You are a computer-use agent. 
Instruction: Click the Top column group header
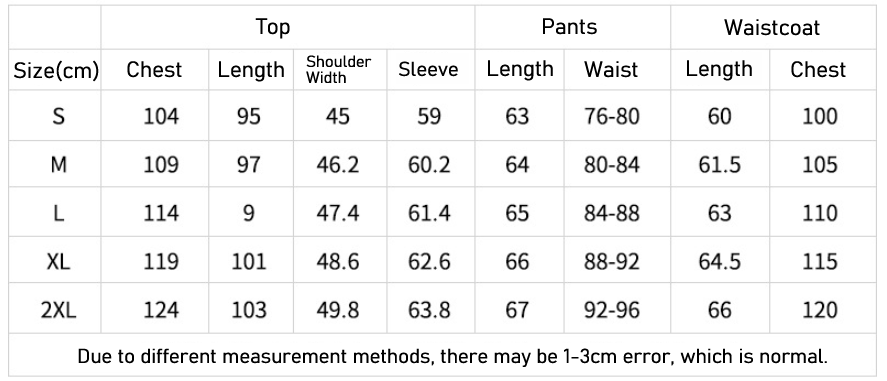tap(273, 27)
